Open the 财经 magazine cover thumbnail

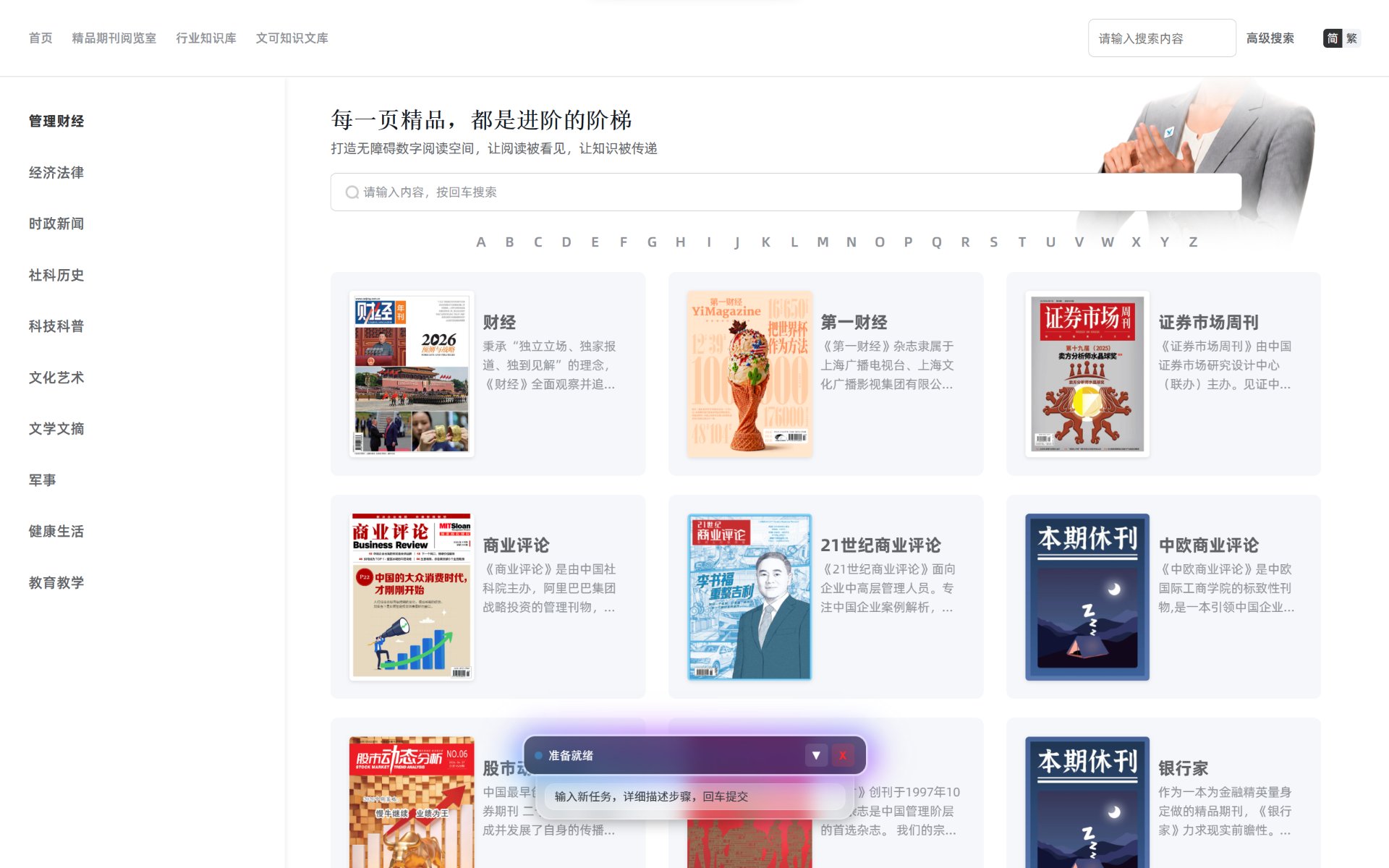pos(412,374)
